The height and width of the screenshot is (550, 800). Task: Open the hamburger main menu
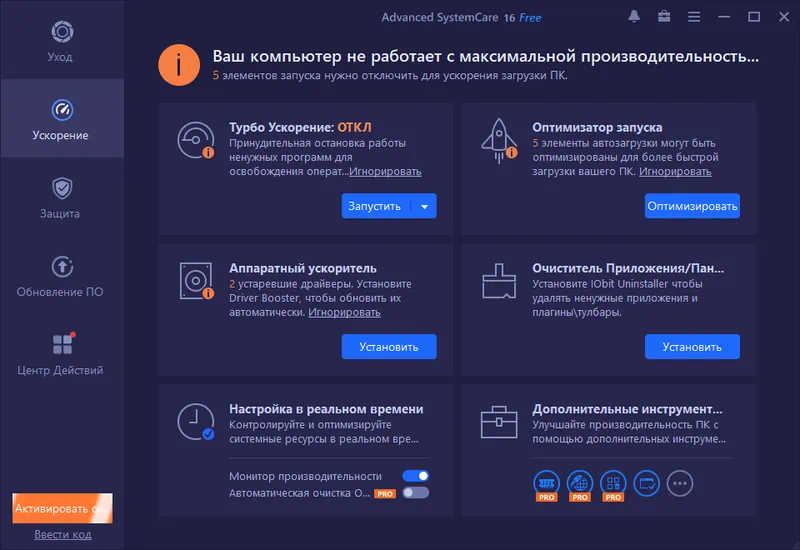[x=694, y=17]
